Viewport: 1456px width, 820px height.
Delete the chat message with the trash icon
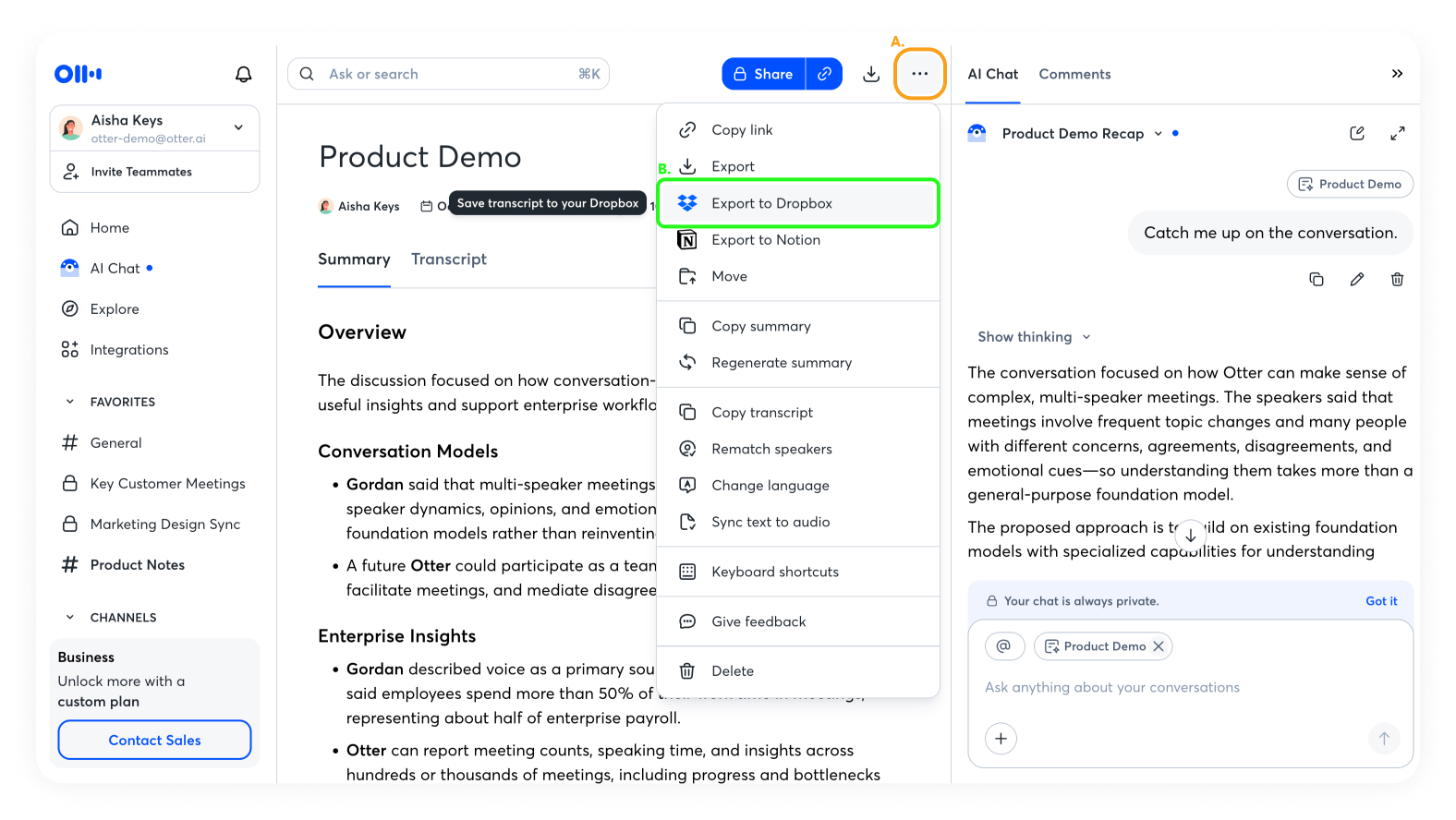(x=1398, y=279)
